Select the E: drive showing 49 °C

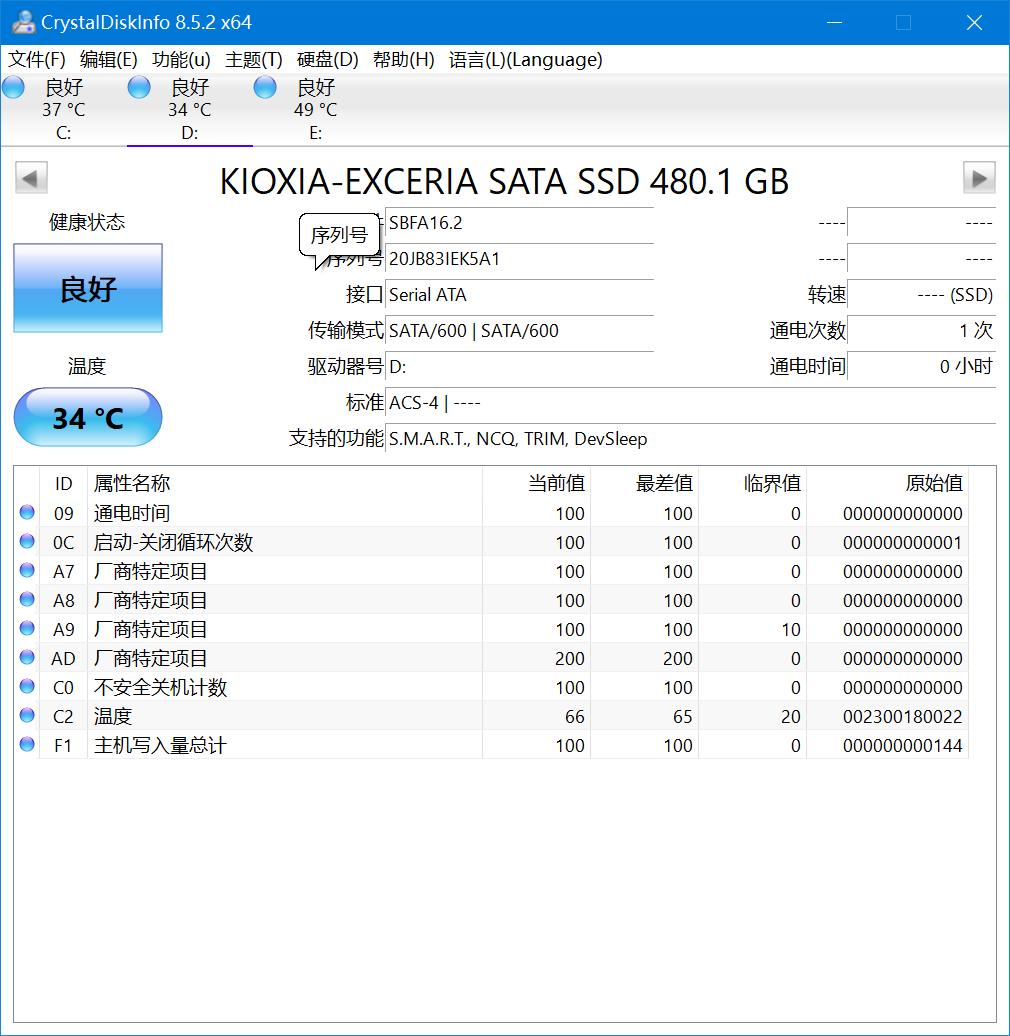tap(315, 107)
